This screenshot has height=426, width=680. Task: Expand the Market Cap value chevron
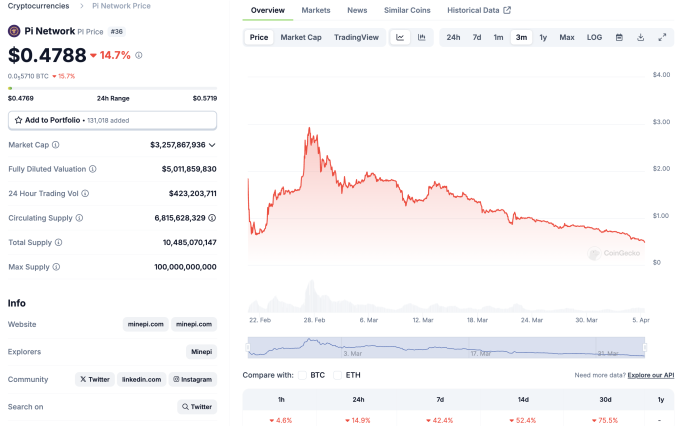(x=212, y=145)
